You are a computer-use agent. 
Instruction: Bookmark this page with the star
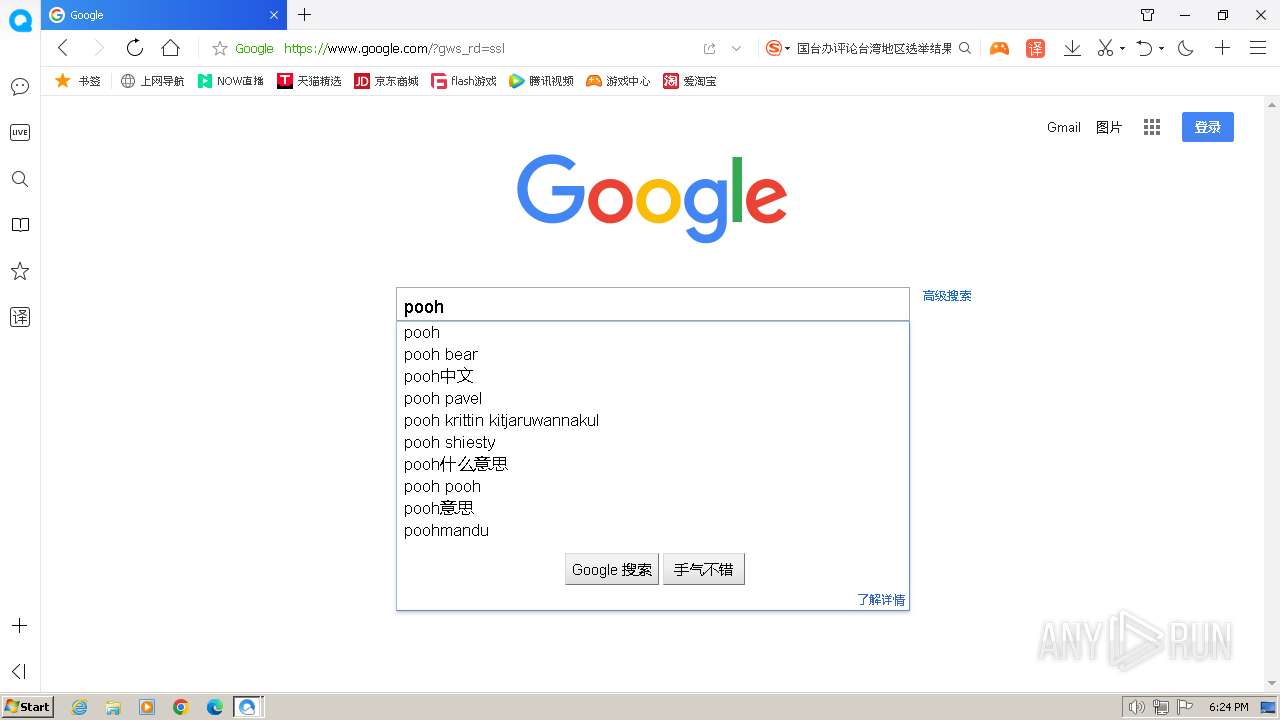[x=220, y=48]
